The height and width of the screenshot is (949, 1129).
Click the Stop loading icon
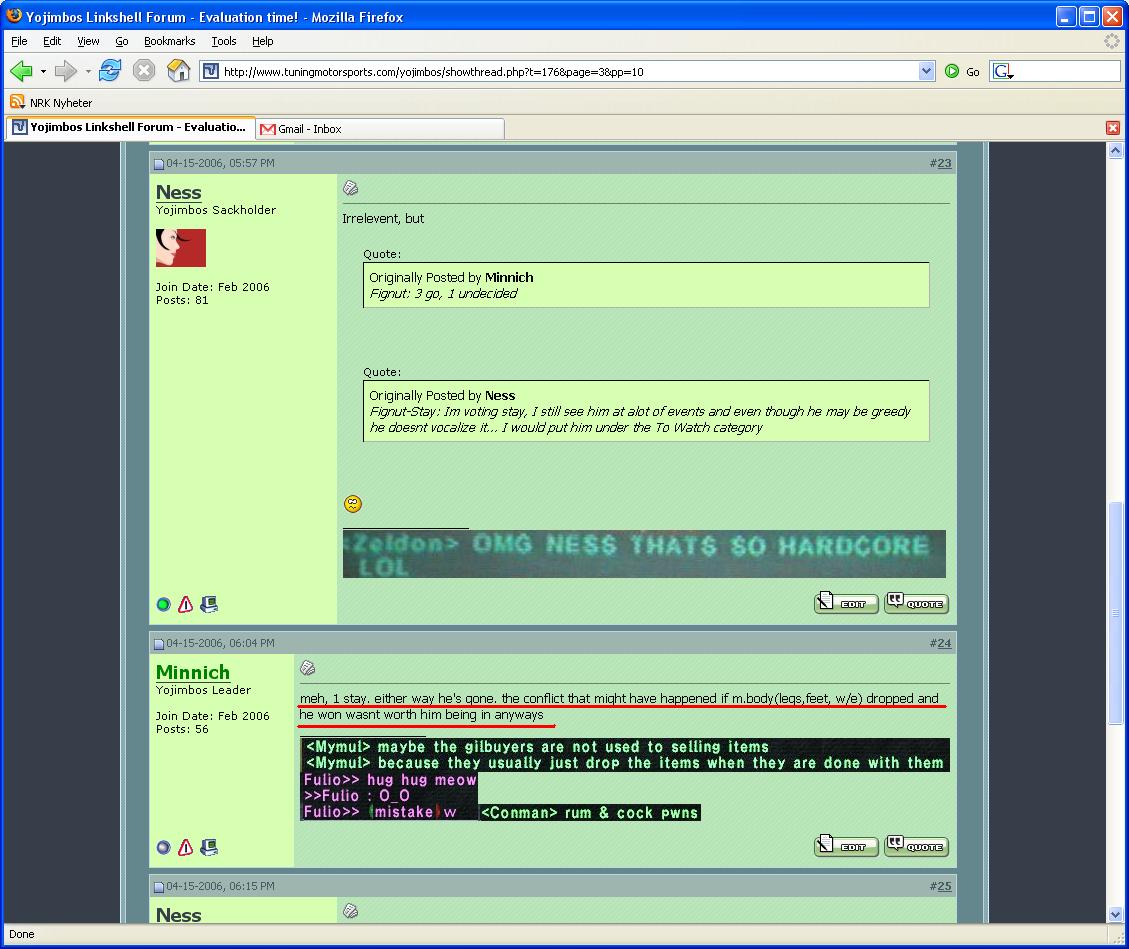[144, 71]
